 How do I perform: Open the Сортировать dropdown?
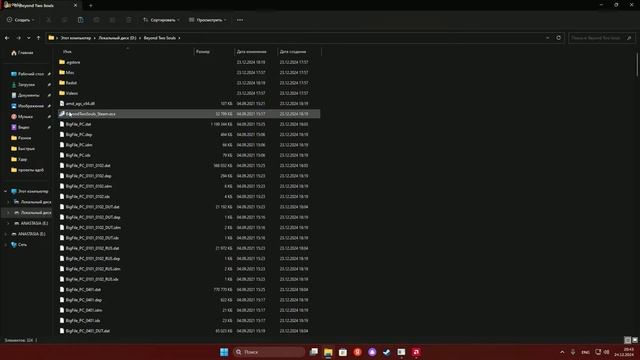point(161,20)
